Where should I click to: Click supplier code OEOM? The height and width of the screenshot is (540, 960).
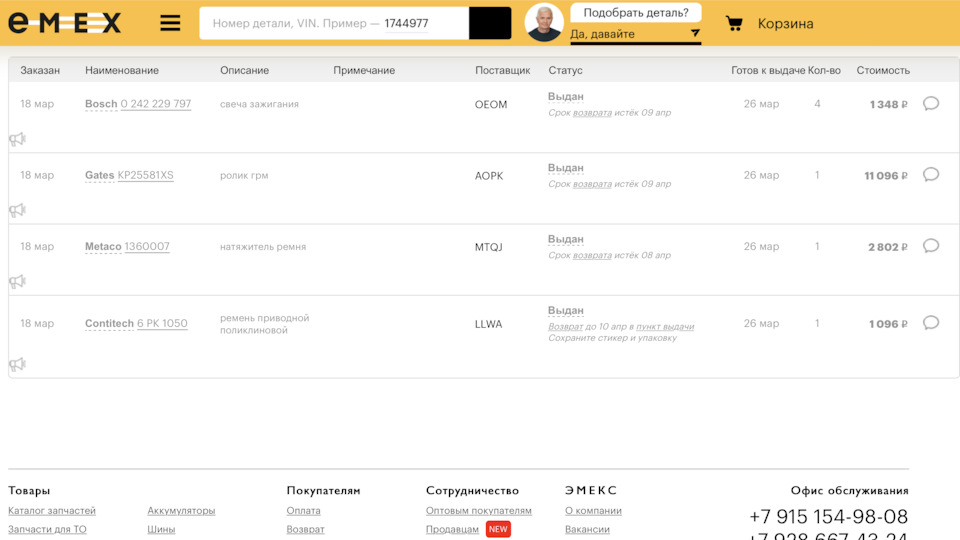point(491,104)
